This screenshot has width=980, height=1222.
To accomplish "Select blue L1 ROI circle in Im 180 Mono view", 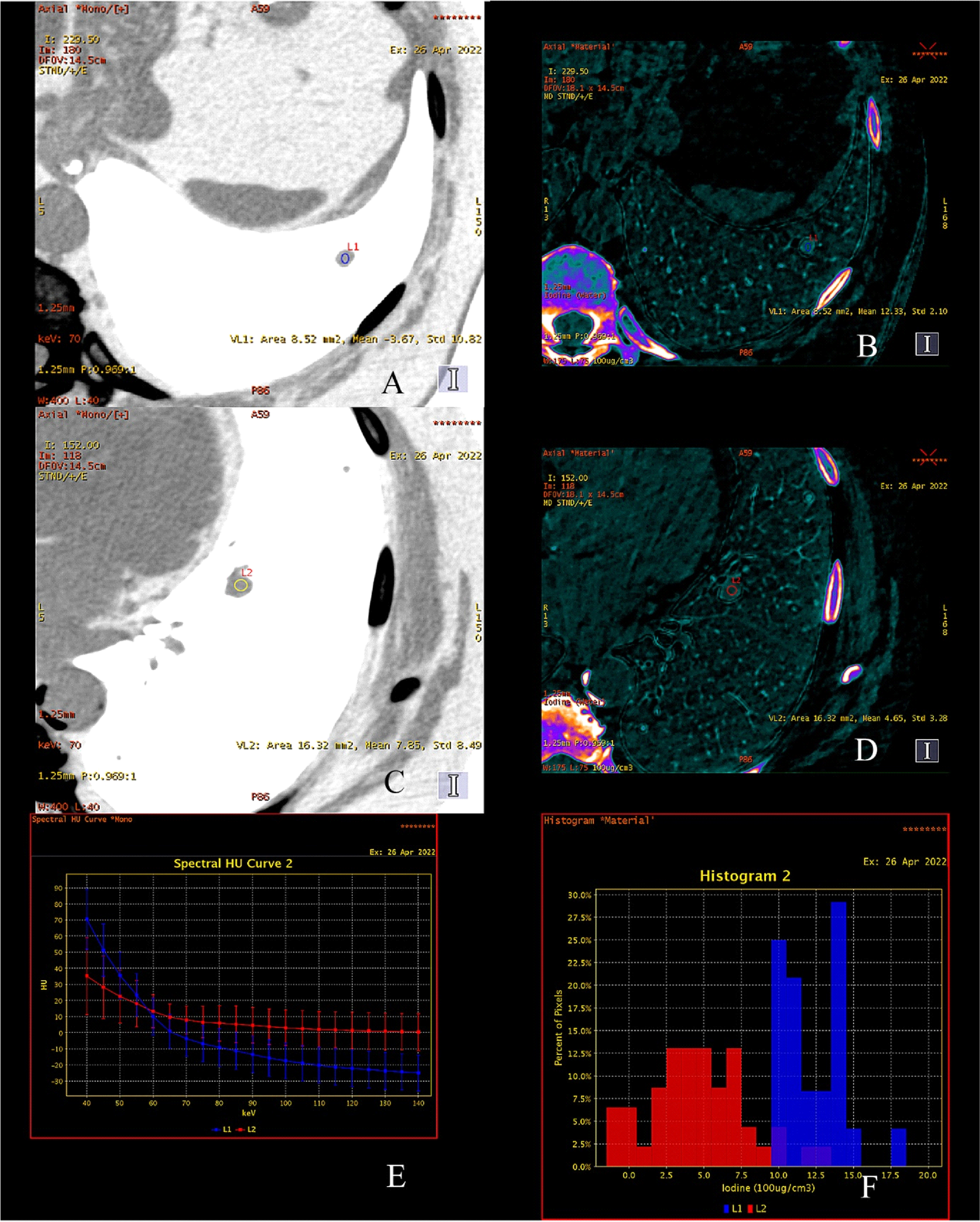I will click(x=345, y=259).
